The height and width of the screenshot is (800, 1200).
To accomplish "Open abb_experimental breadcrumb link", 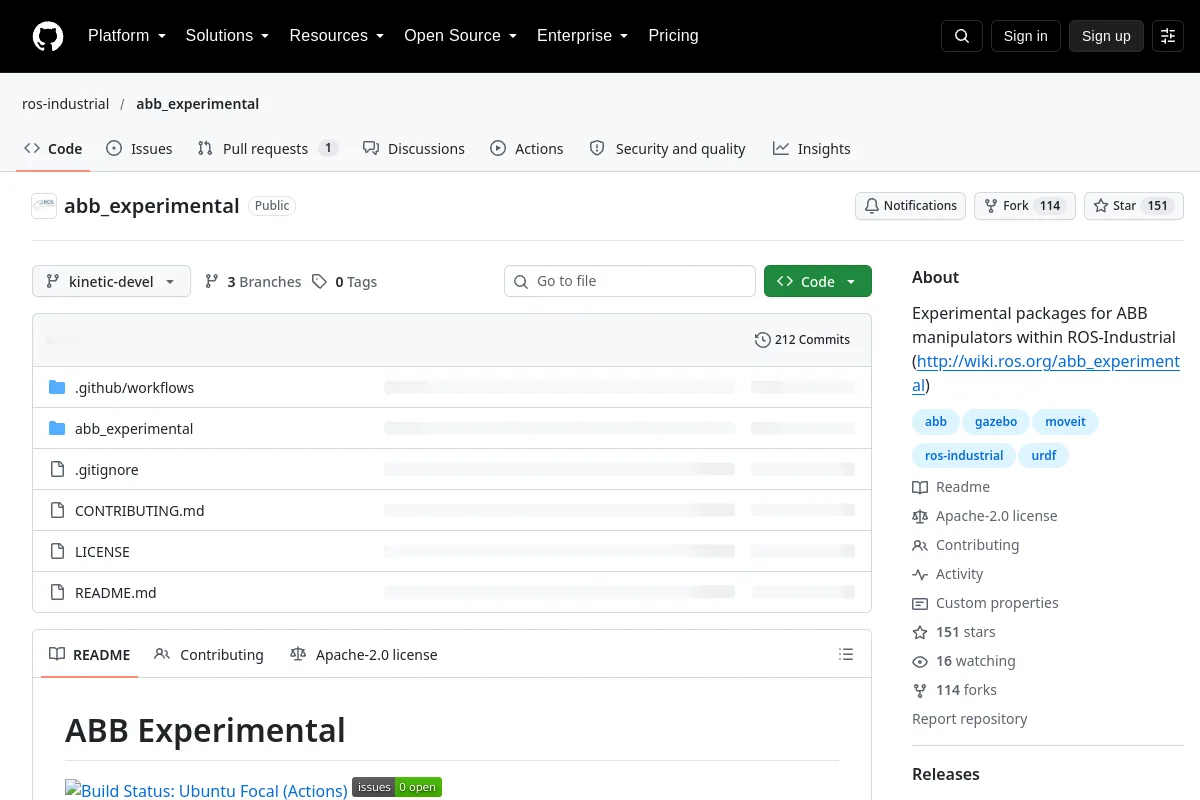I will coord(198,104).
